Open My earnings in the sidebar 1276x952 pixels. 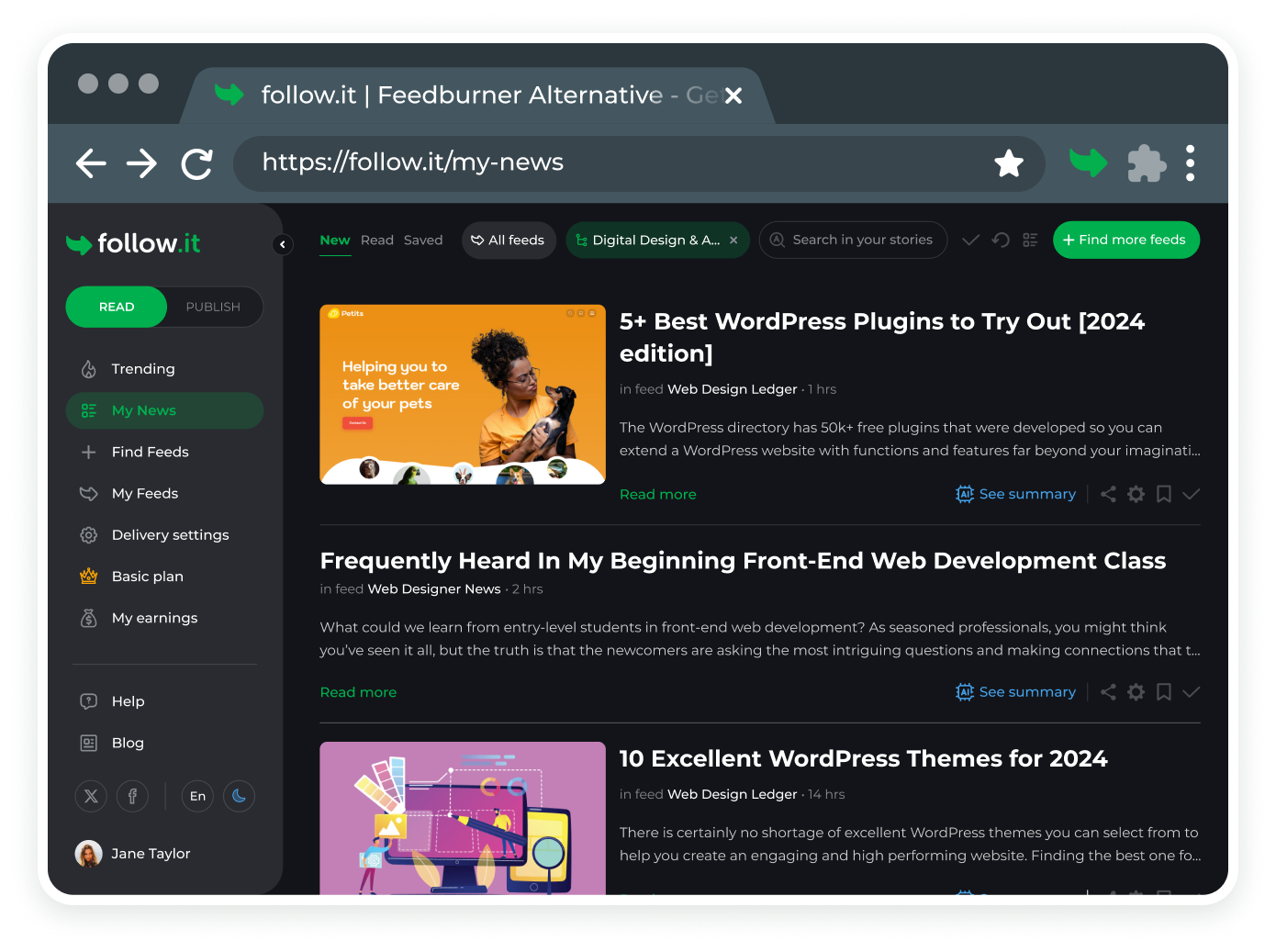click(164, 618)
